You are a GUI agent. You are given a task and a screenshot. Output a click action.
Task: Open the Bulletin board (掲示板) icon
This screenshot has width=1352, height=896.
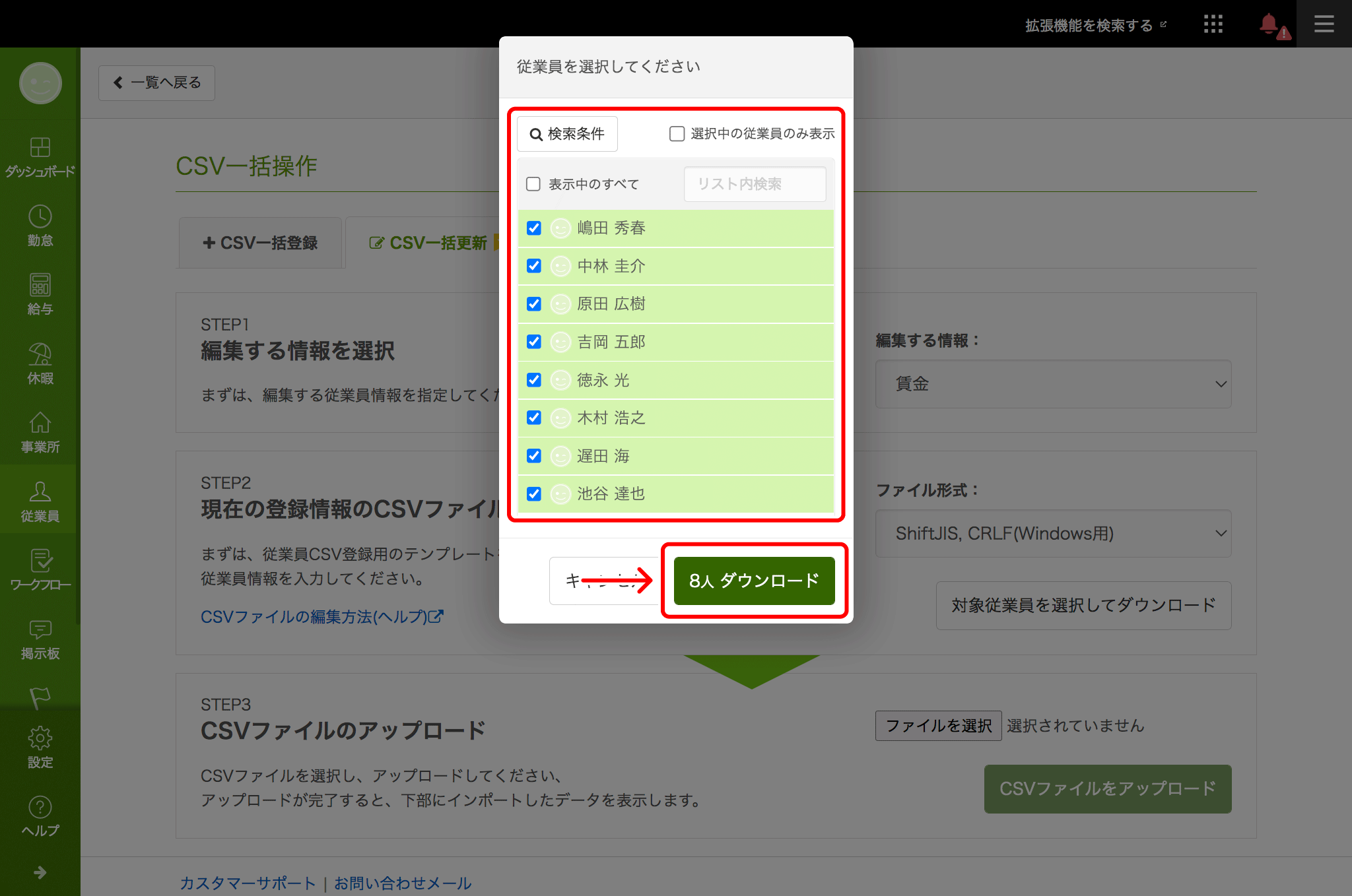(40, 639)
